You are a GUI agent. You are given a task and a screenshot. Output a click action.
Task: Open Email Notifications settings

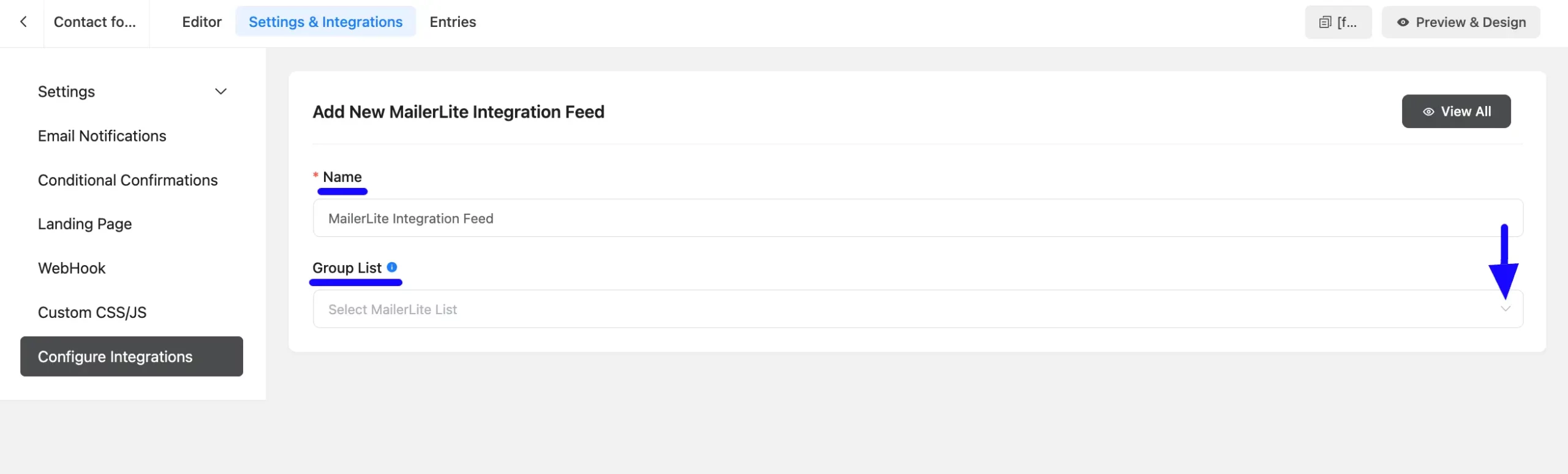click(x=102, y=136)
